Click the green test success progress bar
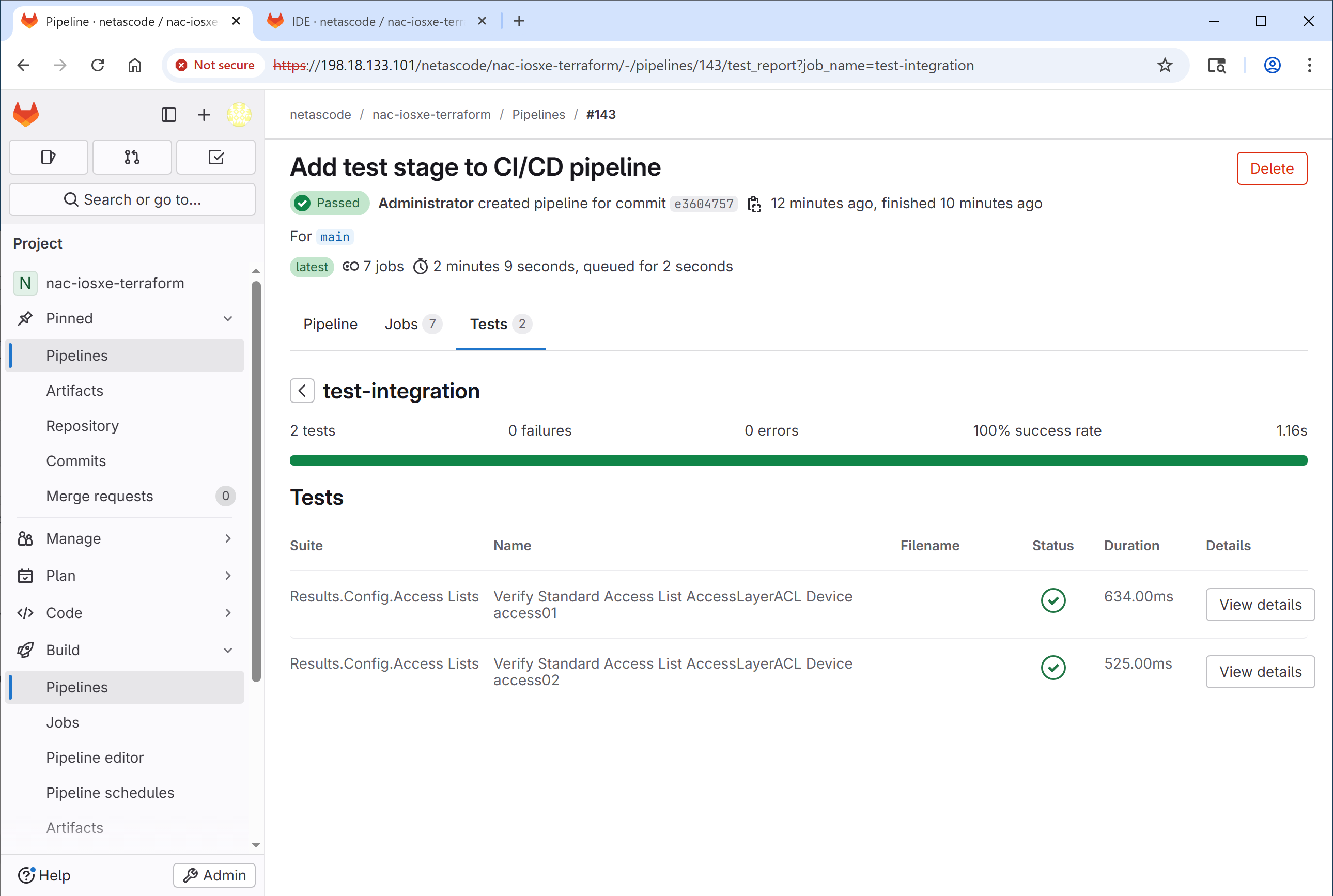 click(798, 460)
